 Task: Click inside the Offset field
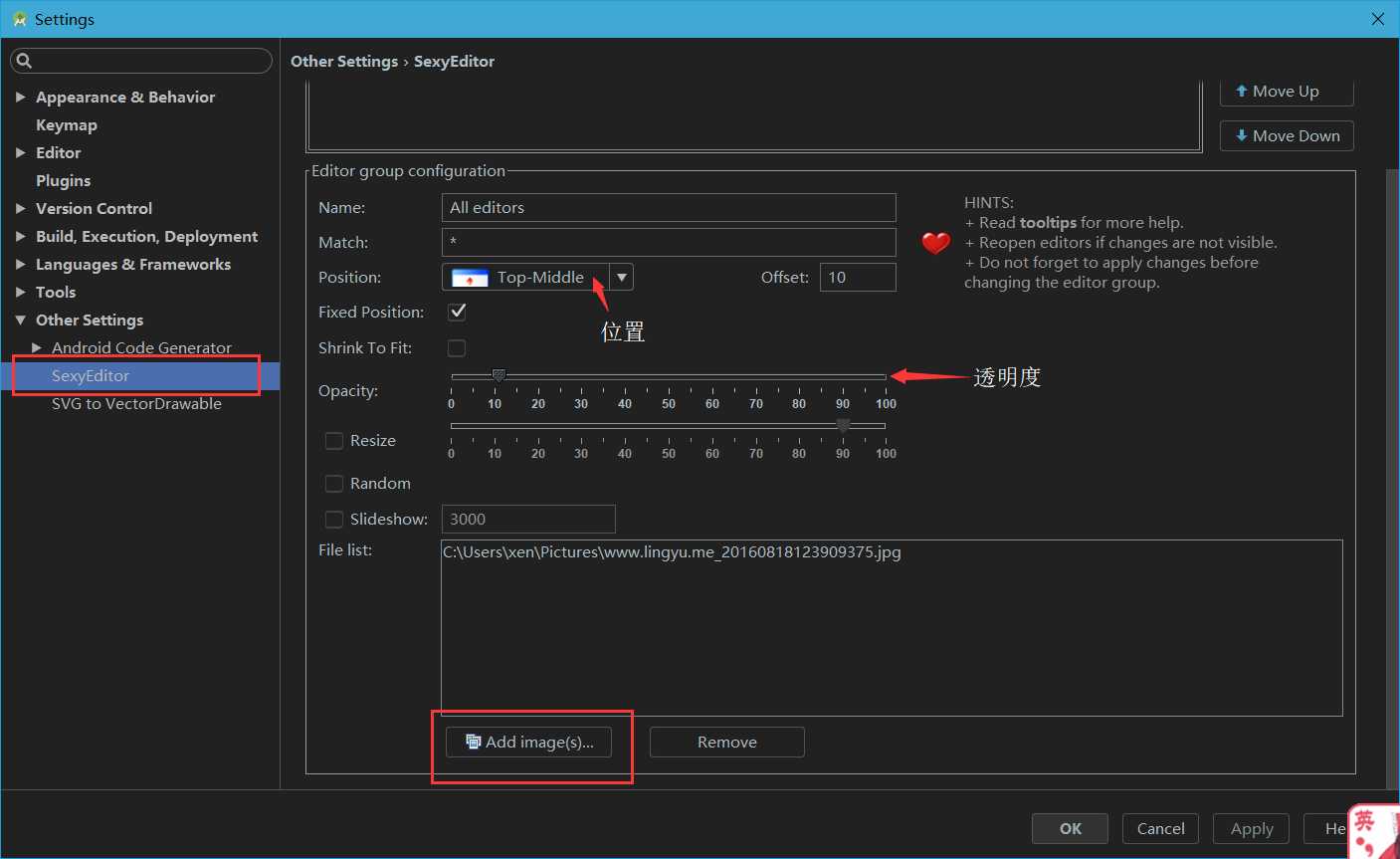tap(858, 277)
